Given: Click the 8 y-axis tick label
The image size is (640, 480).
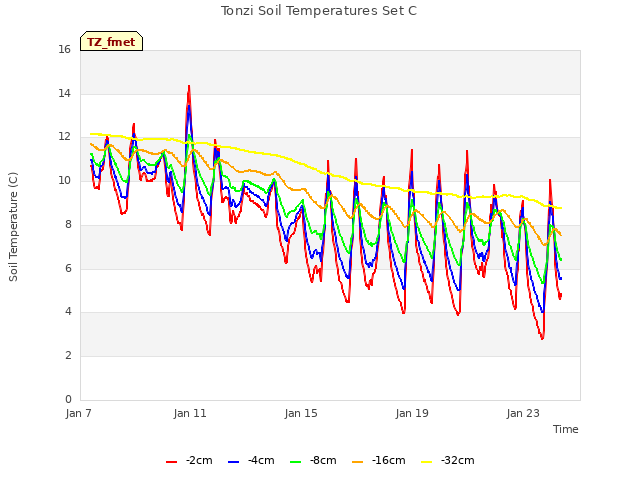Looking at the screenshot, I should pos(68,224).
